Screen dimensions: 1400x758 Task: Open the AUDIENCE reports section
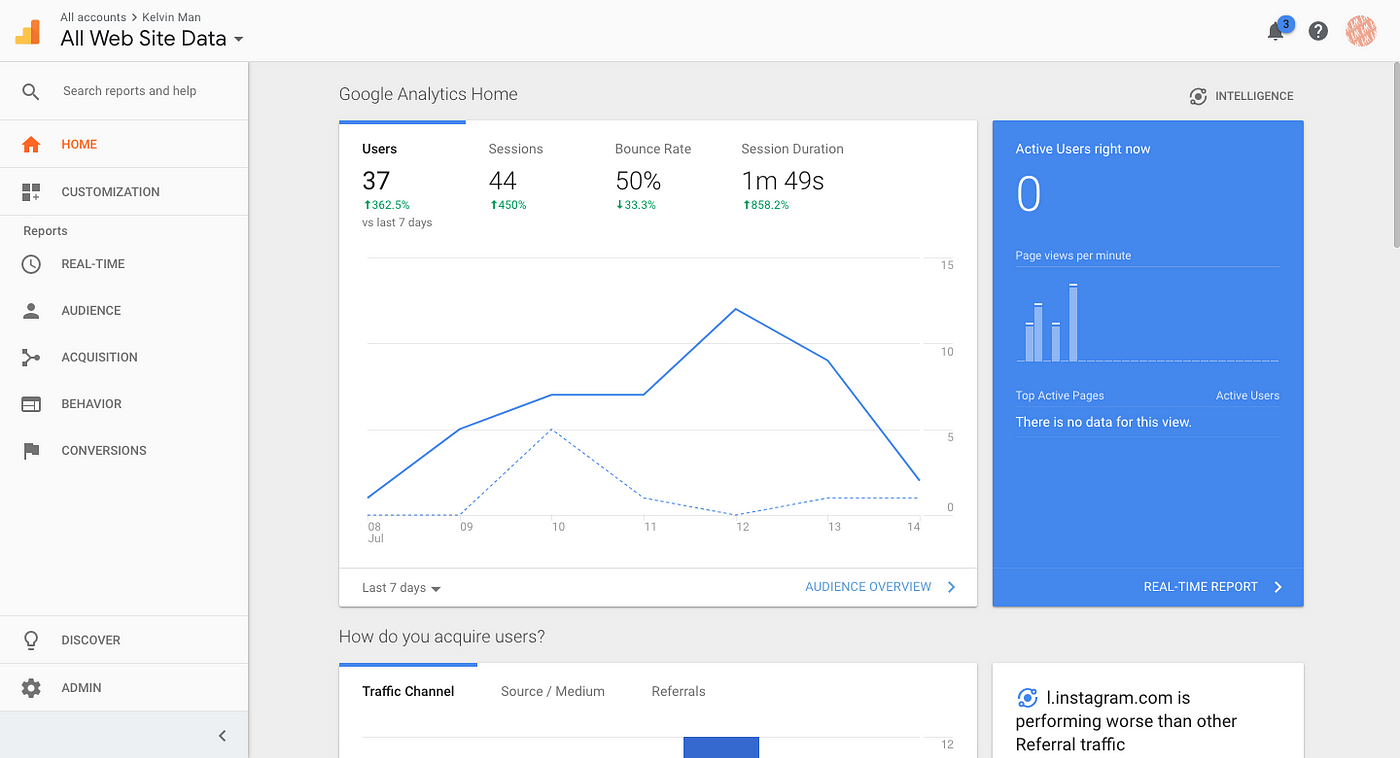124,311
